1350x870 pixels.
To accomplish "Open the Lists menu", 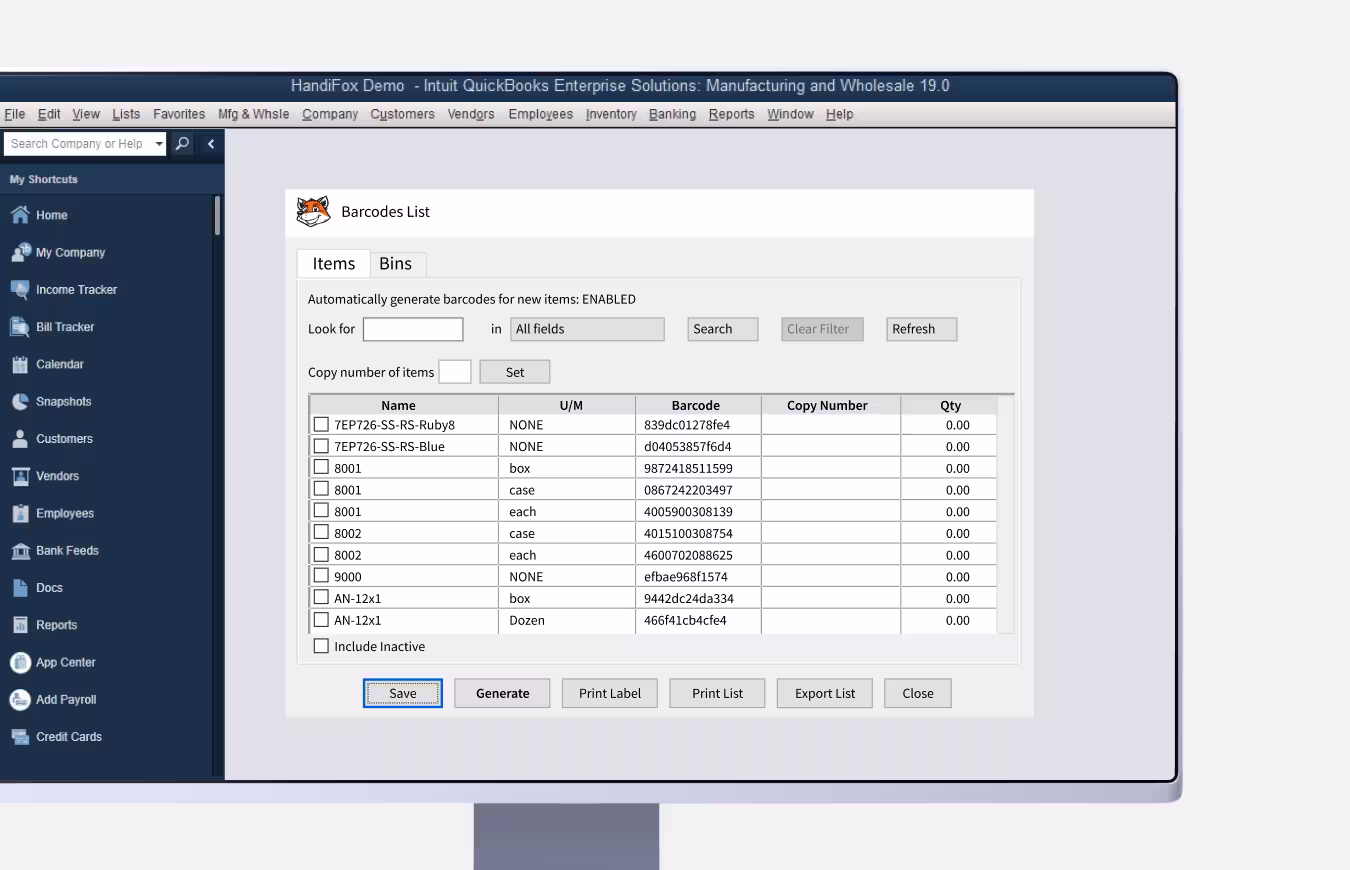I will tap(126, 114).
